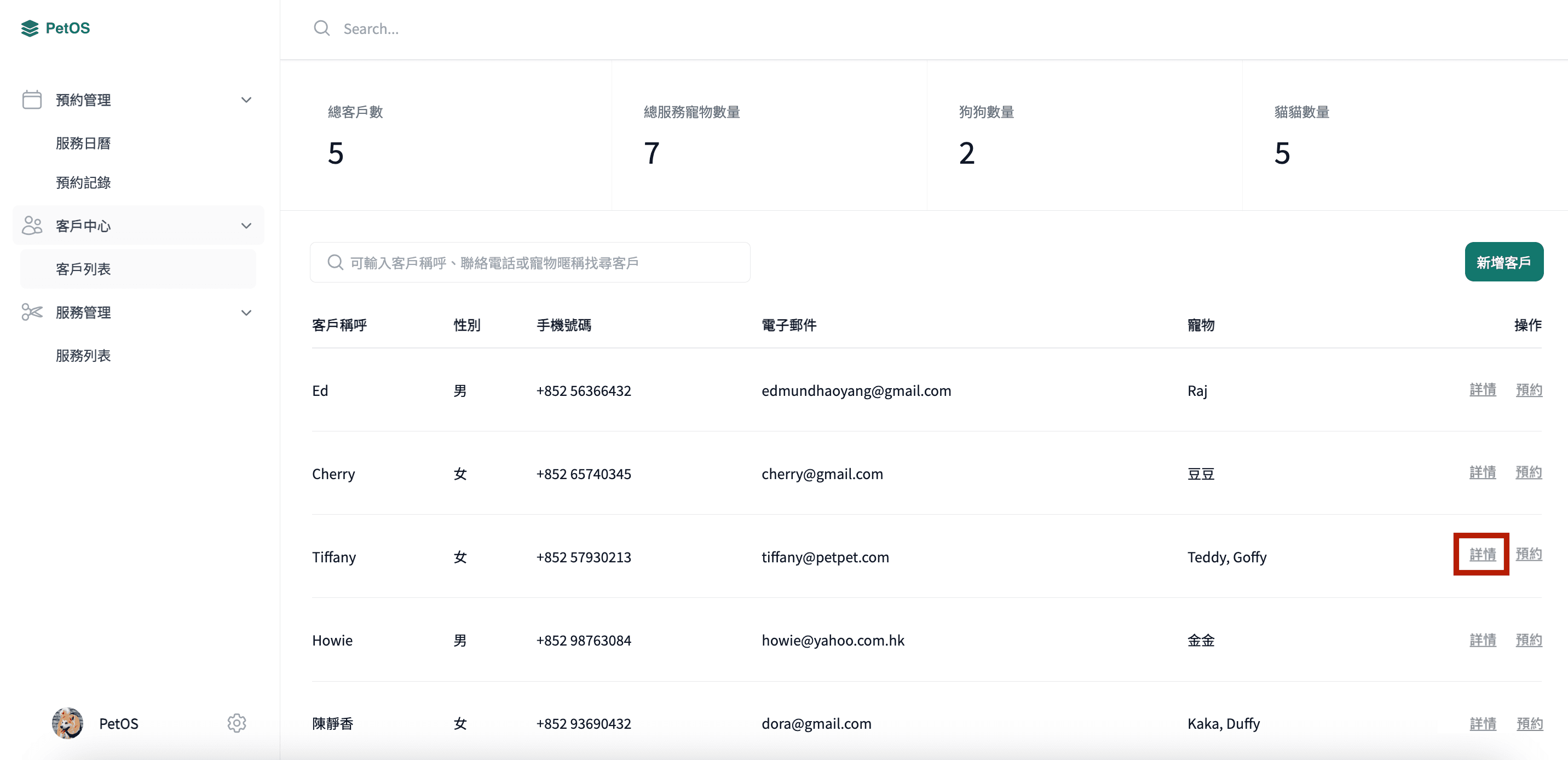1568x760 pixels.
Task: Click phone number +852 56366432
Action: [584, 390]
